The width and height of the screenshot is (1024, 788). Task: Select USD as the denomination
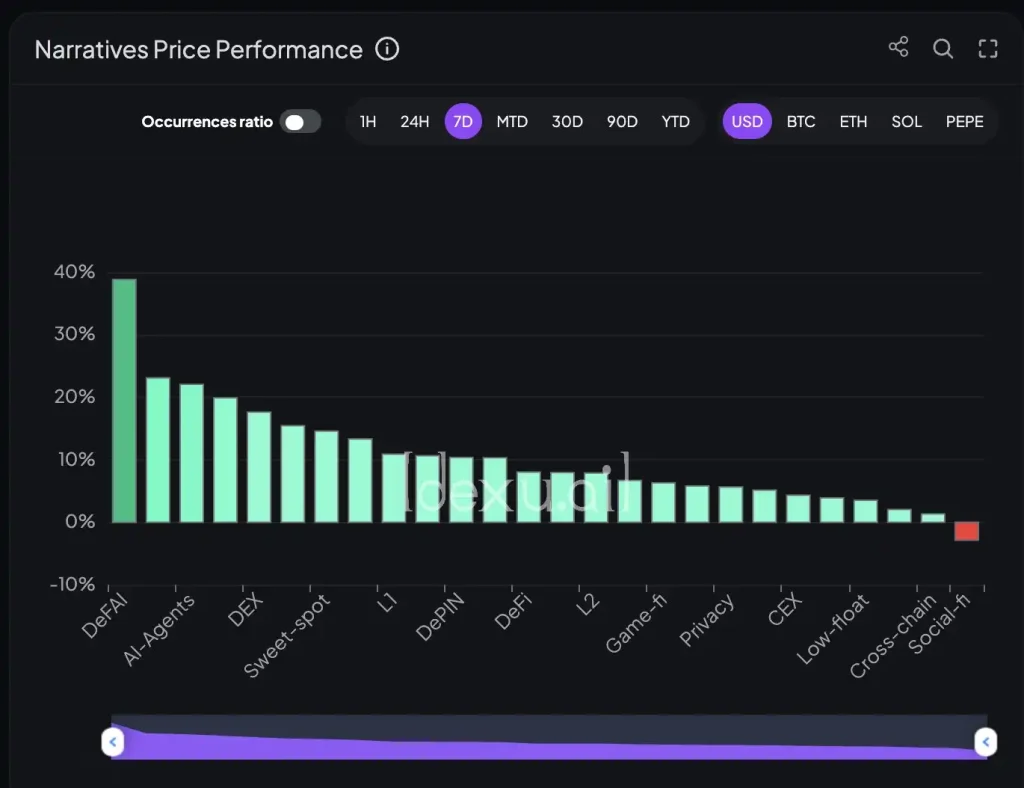(x=747, y=122)
